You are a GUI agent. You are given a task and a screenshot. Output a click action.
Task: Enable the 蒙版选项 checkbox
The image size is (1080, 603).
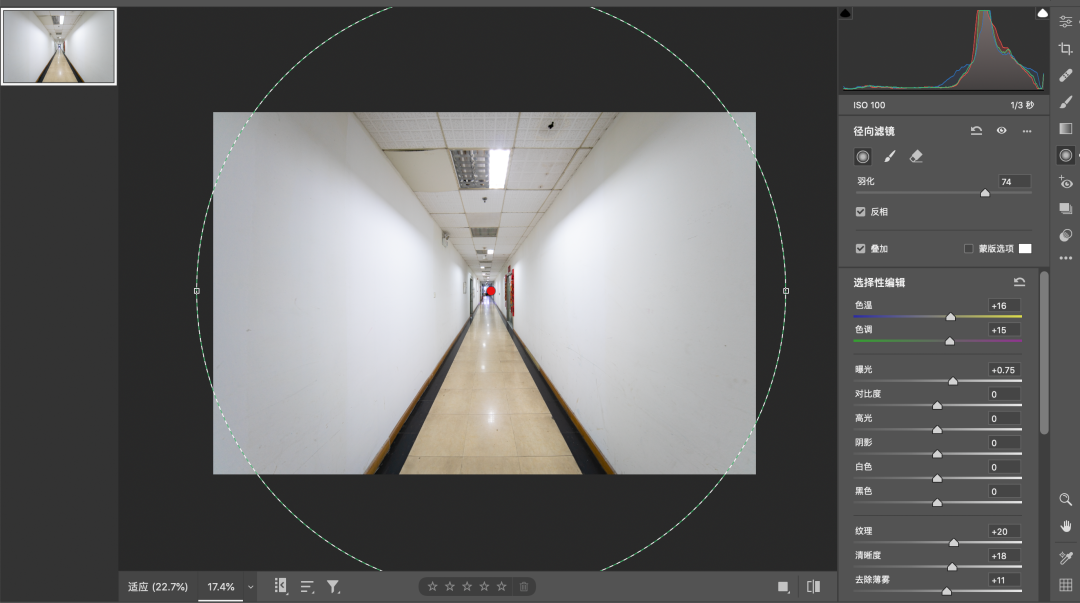pos(968,248)
